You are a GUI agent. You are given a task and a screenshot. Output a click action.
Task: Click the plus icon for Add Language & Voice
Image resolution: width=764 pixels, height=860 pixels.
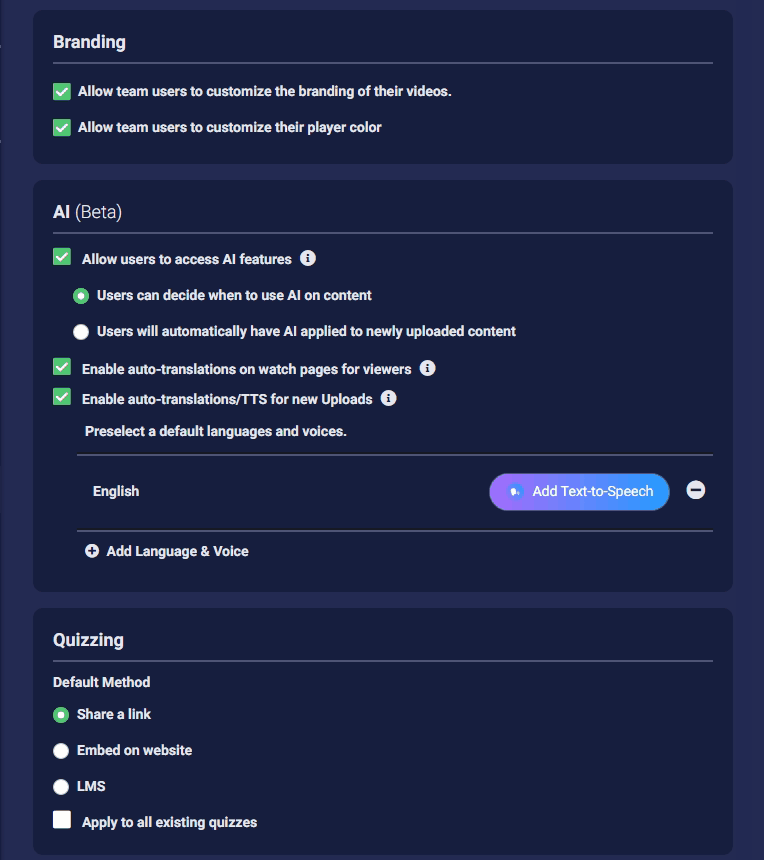coord(92,551)
